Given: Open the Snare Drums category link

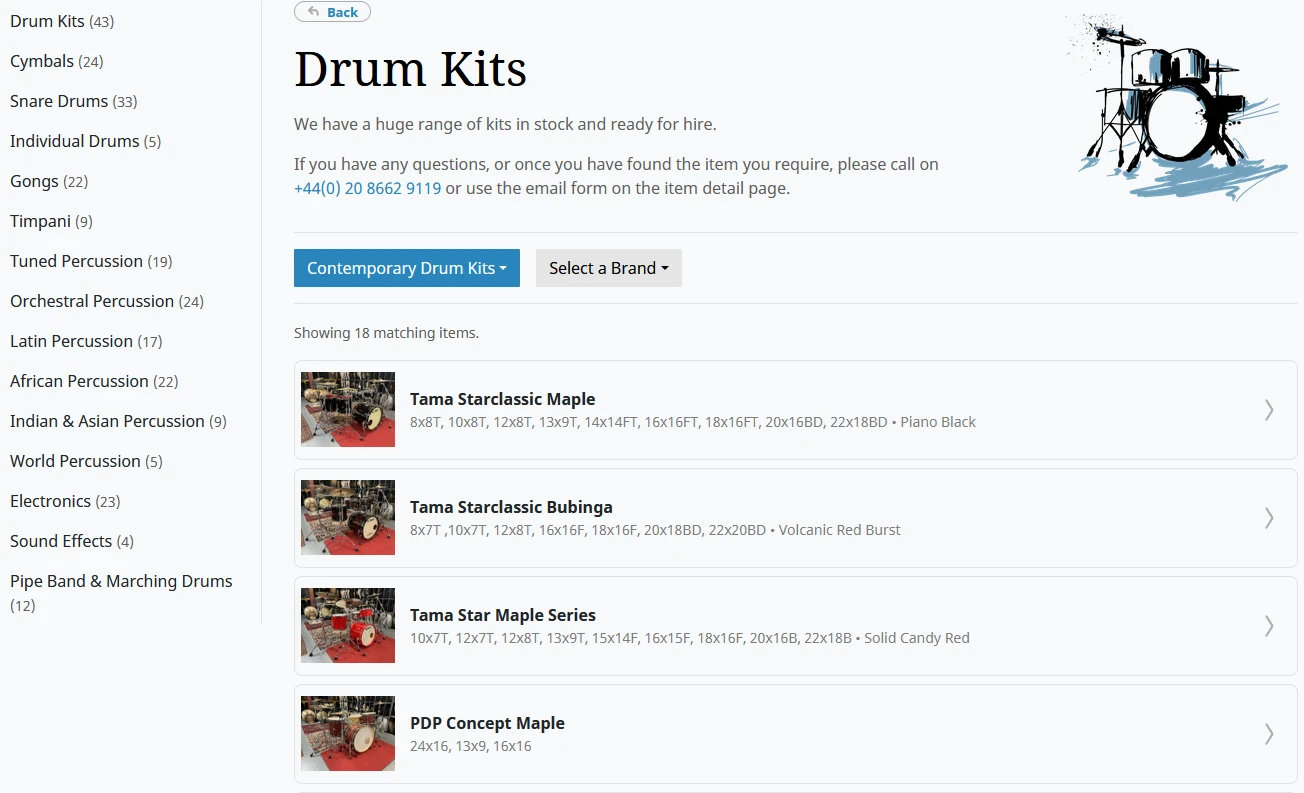Looking at the screenshot, I should (x=58, y=101).
